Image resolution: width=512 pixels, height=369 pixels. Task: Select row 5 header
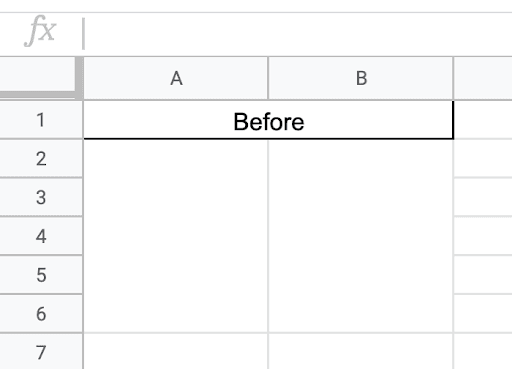tap(41, 275)
